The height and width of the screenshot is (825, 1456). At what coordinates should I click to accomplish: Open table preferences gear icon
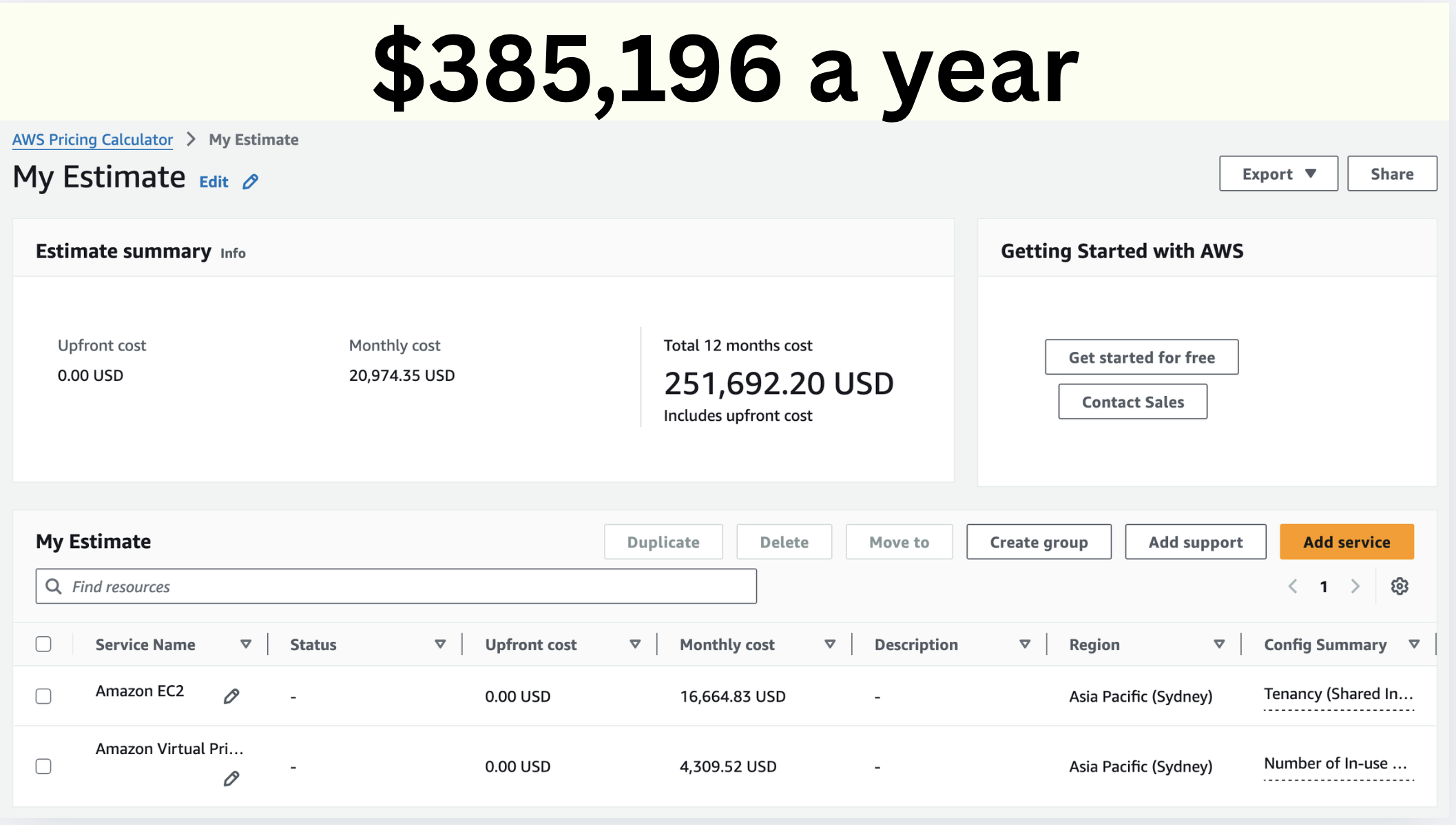pyautogui.click(x=1399, y=586)
